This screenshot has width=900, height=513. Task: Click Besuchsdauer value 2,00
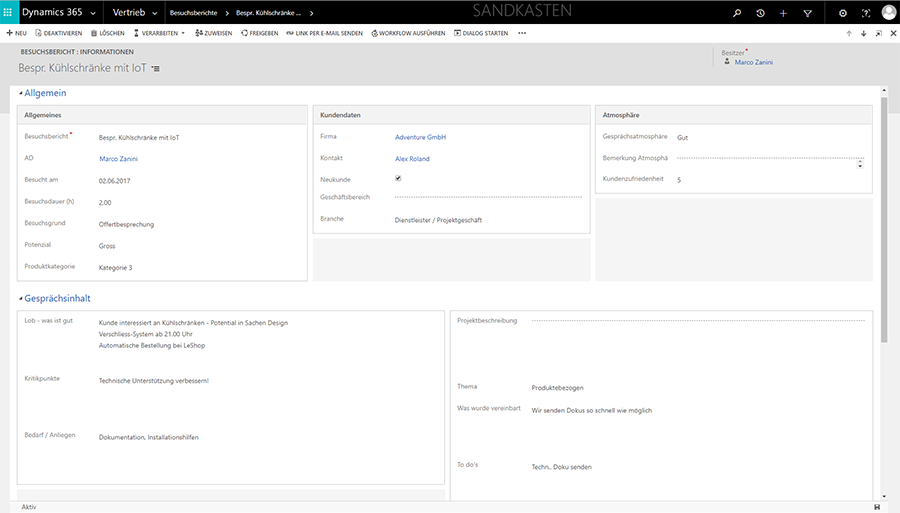coord(105,203)
